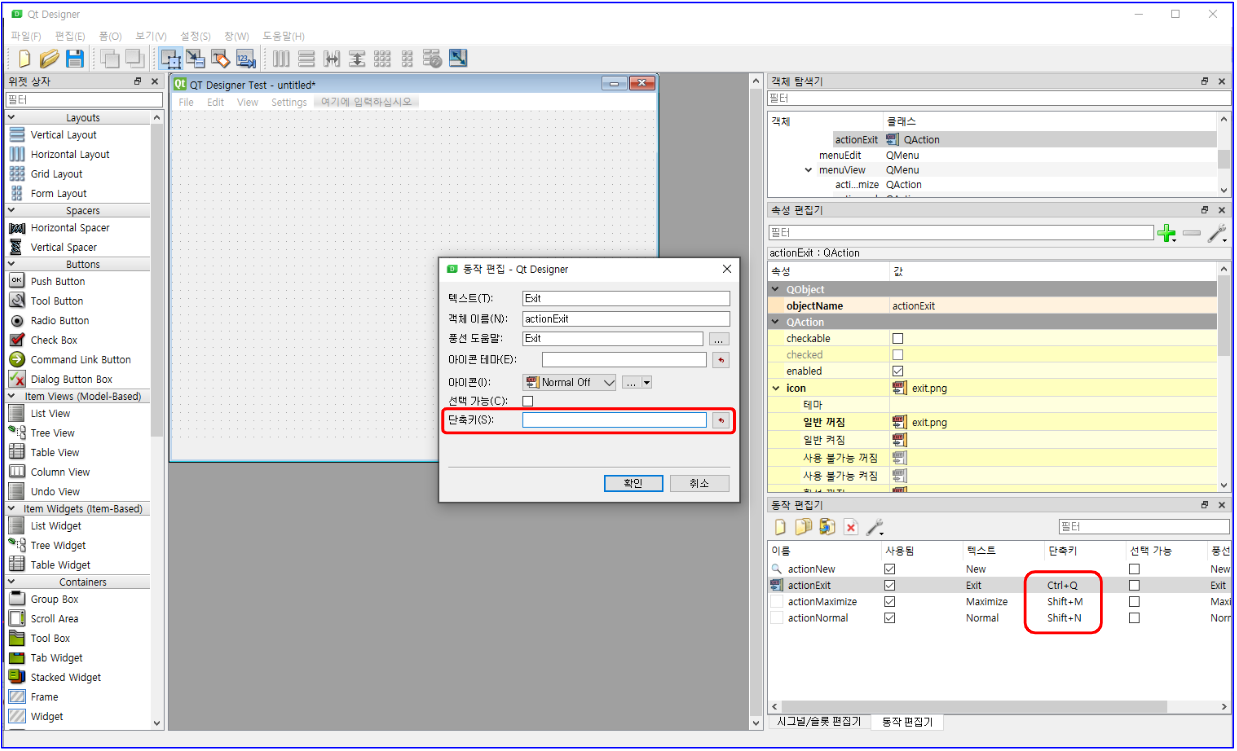Image resolution: width=1237 pixels, height=751 pixels.
Task: Apply the form layout toolbar tool
Action: (x=407, y=58)
